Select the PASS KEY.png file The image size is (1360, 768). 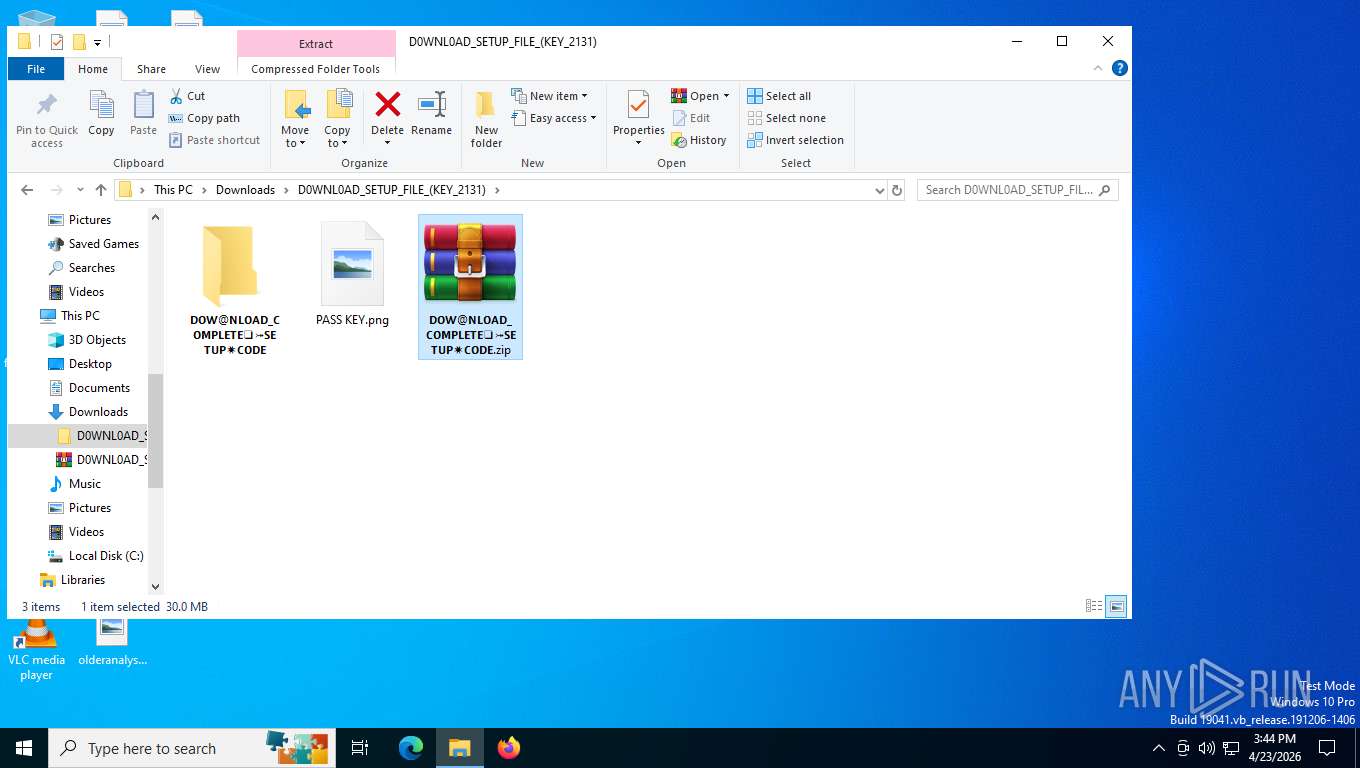352,275
